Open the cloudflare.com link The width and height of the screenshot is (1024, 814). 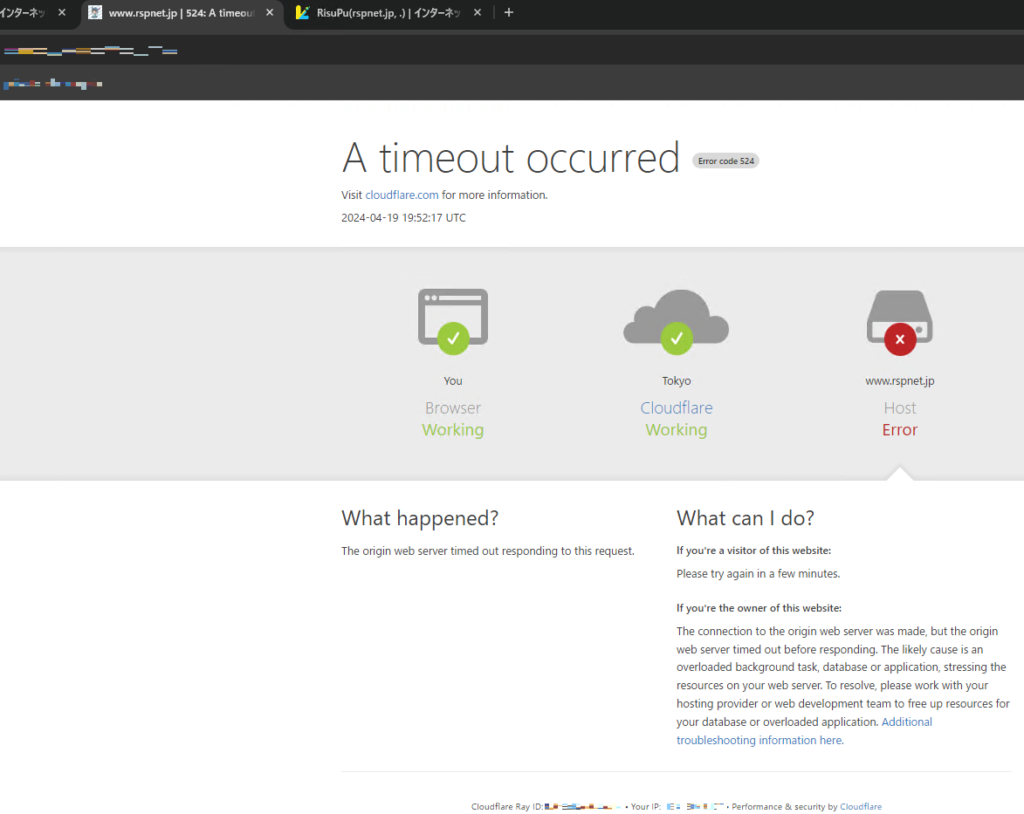click(x=402, y=195)
